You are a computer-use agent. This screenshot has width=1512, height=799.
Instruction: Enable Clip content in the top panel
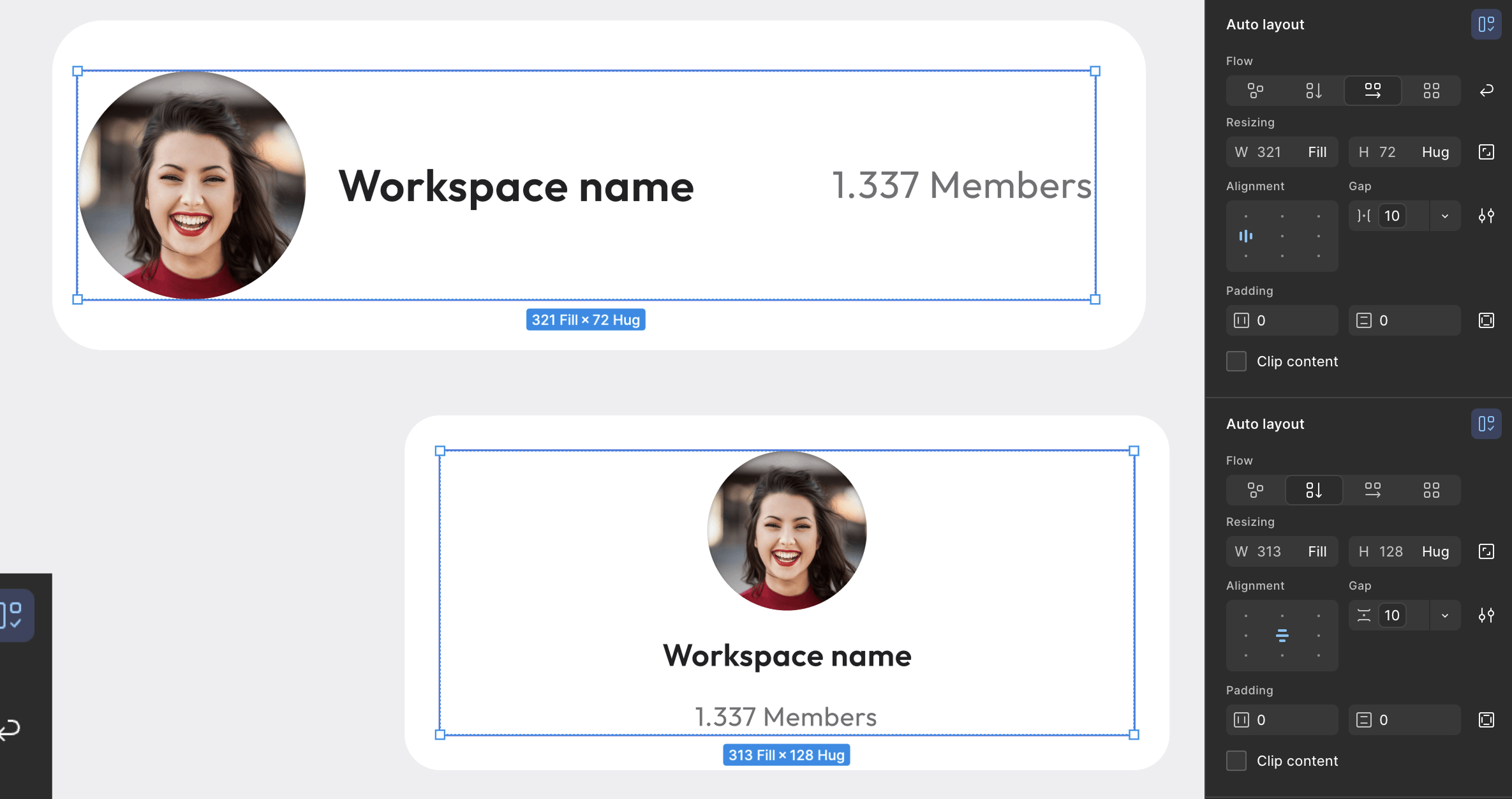tap(1236, 361)
